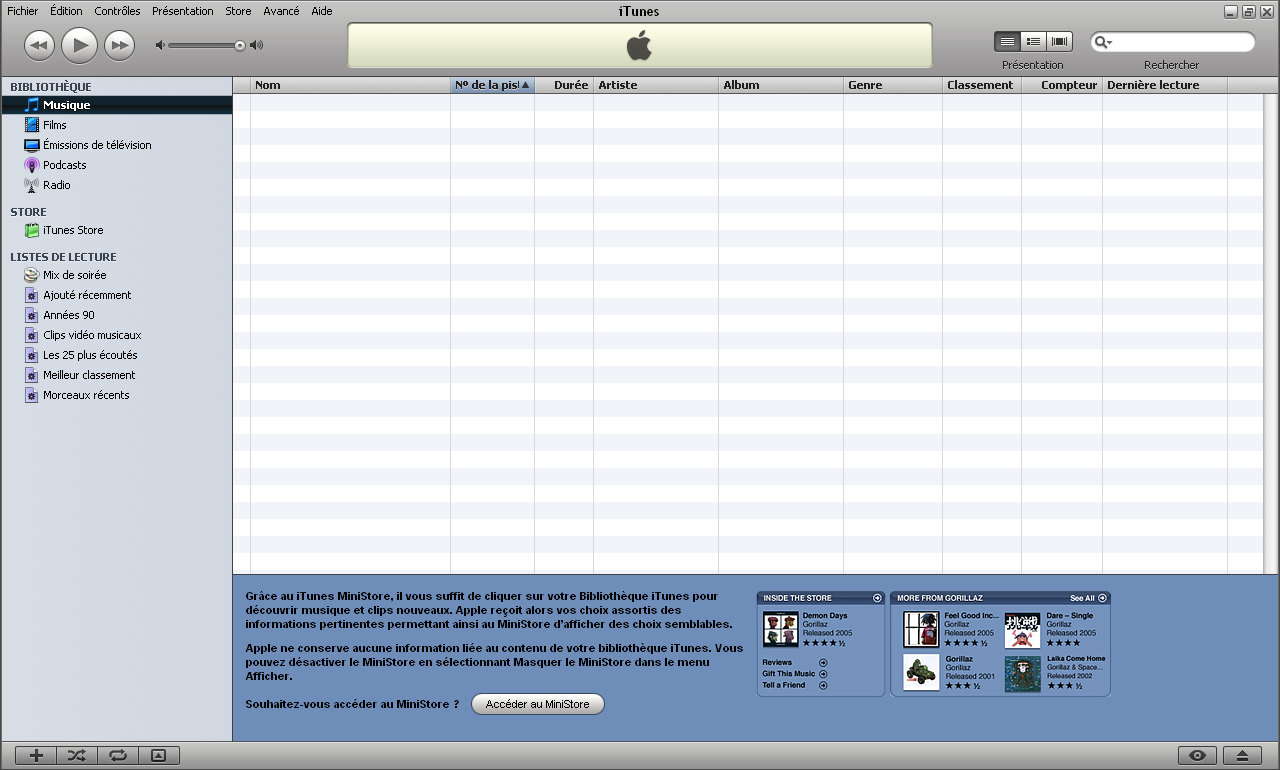This screenshot has height=770, width=1280.
Task: Select Films in the library
Action: pyautogui.click(x=117, y=125)
